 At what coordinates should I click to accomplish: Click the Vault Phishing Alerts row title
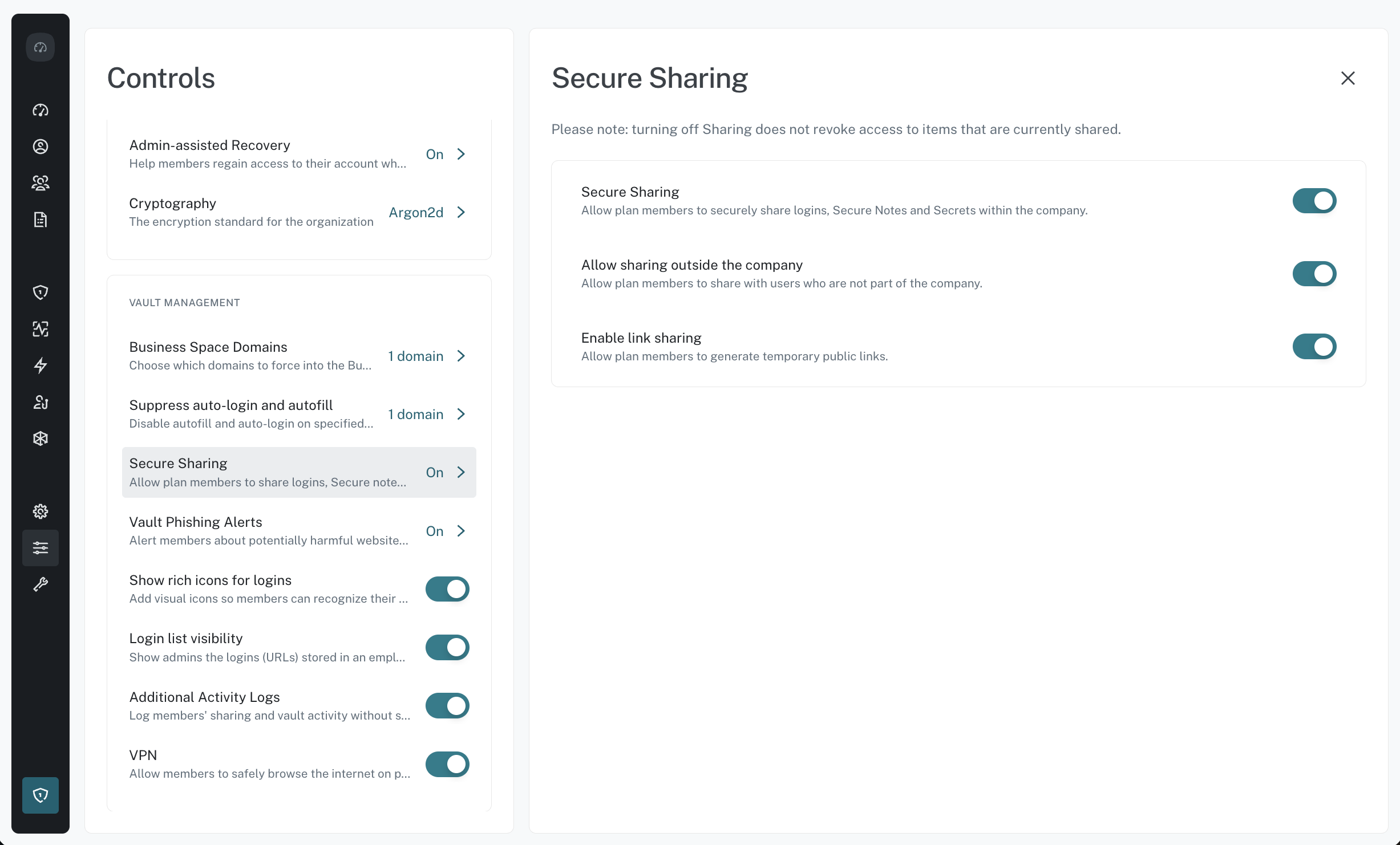pyautogui.click(x=196, y=522)
